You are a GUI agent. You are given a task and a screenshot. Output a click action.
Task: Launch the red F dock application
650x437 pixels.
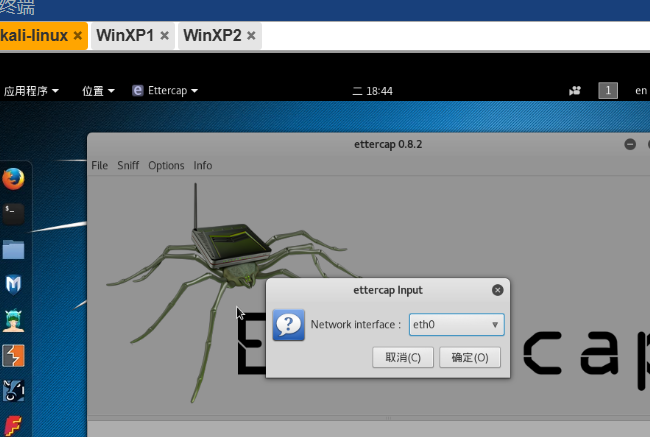[x=13, y=425]
